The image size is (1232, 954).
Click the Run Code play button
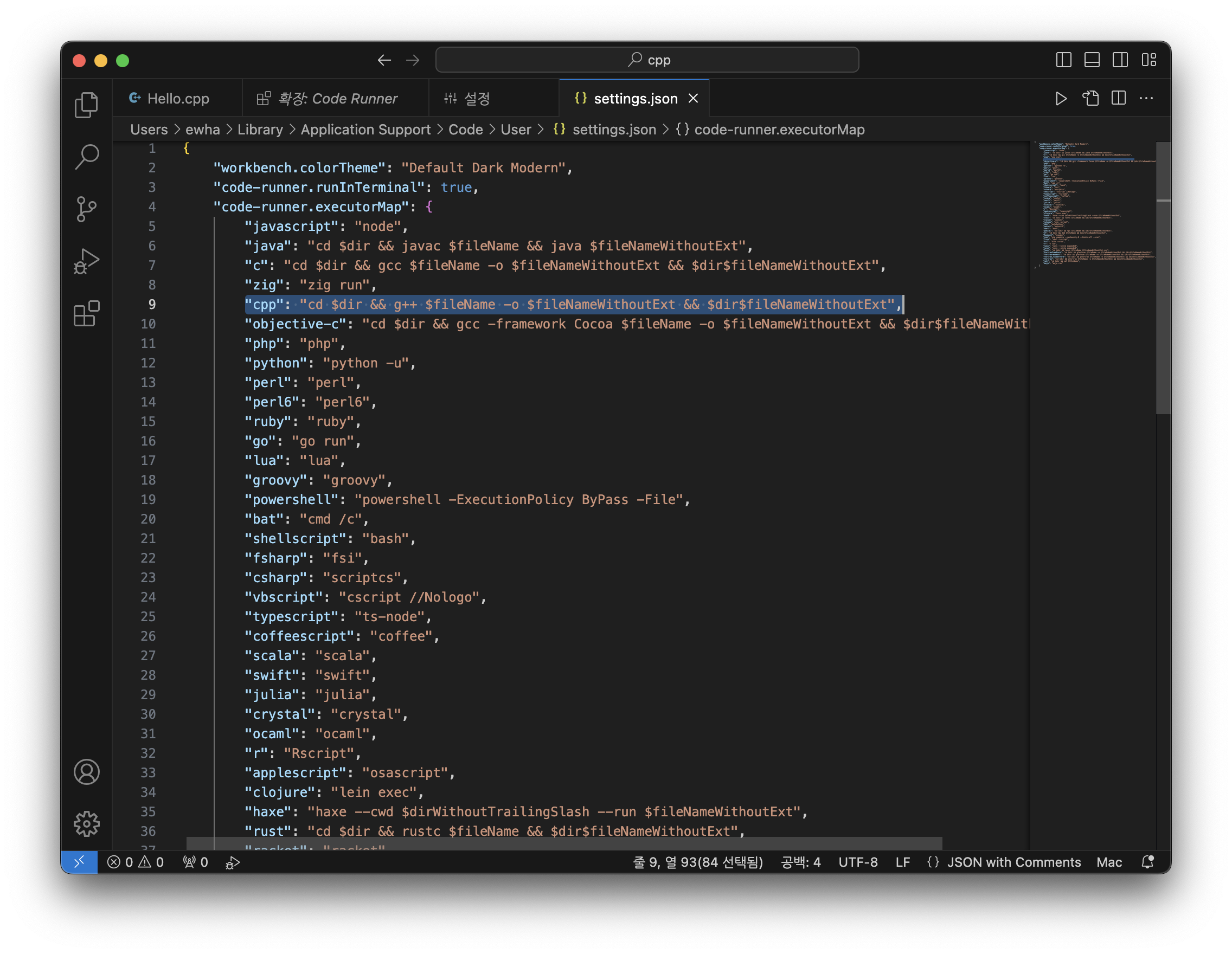(1061, 99)
